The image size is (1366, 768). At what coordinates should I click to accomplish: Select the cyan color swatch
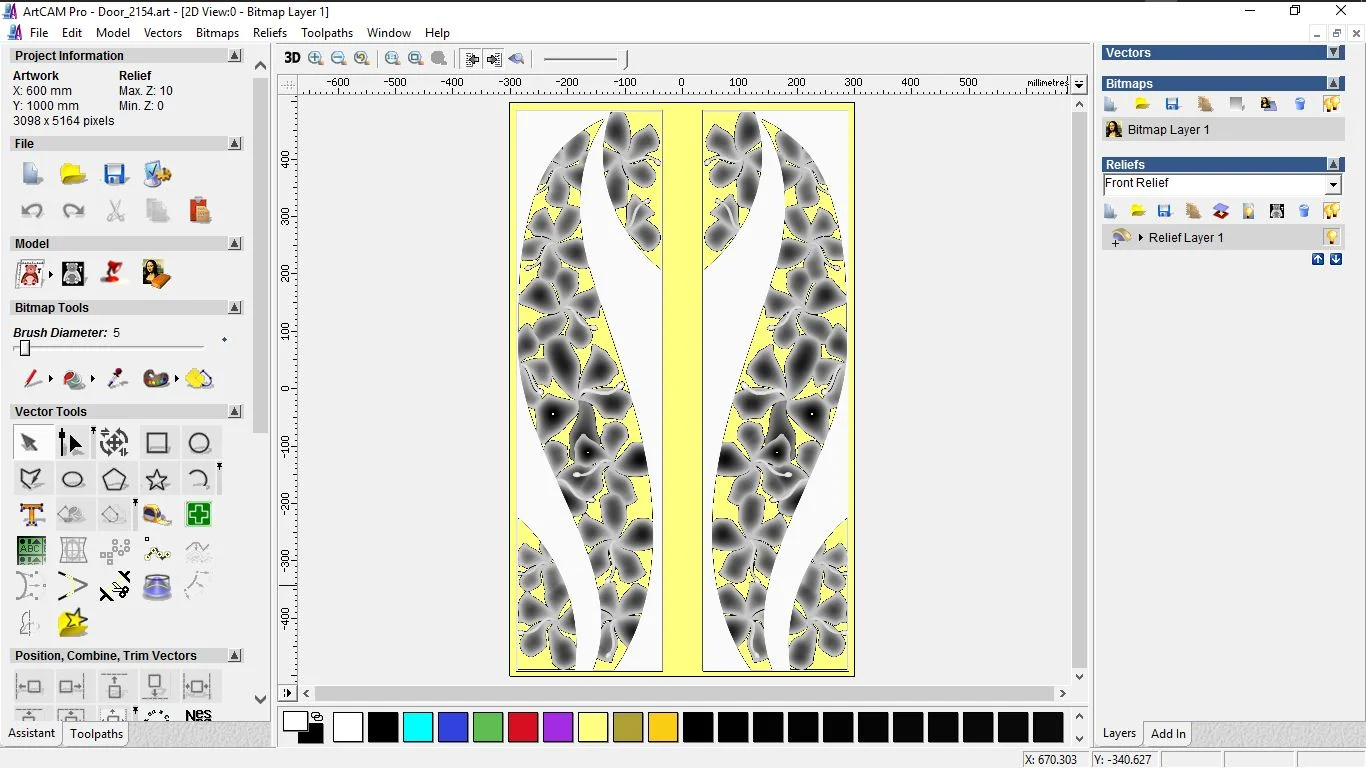tap(418, 727)
